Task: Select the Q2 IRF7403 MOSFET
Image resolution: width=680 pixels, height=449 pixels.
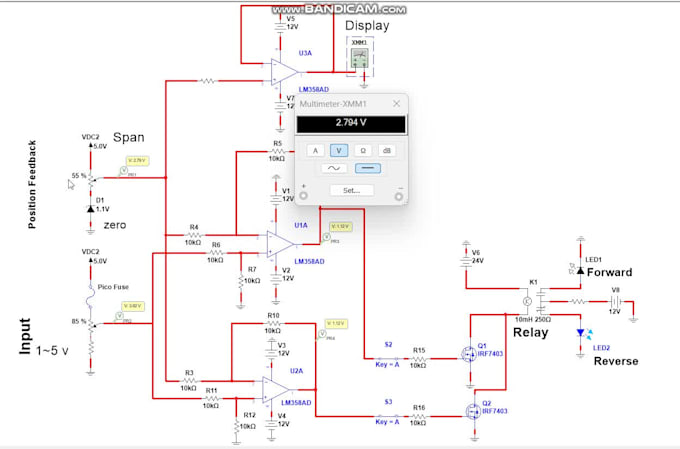Action: coord(474,410)
